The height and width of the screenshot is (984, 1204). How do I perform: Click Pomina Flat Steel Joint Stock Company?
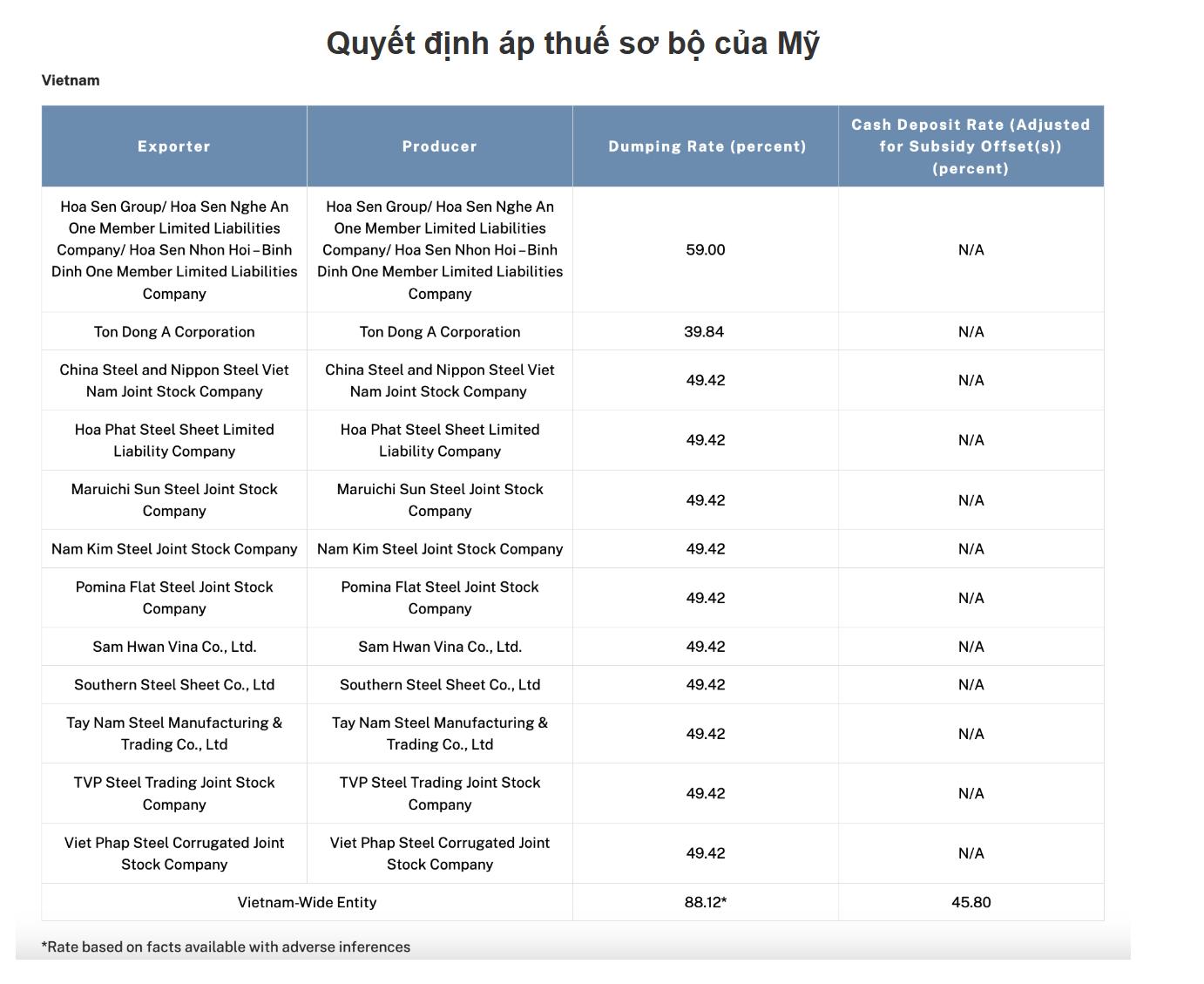click(173, 598)
